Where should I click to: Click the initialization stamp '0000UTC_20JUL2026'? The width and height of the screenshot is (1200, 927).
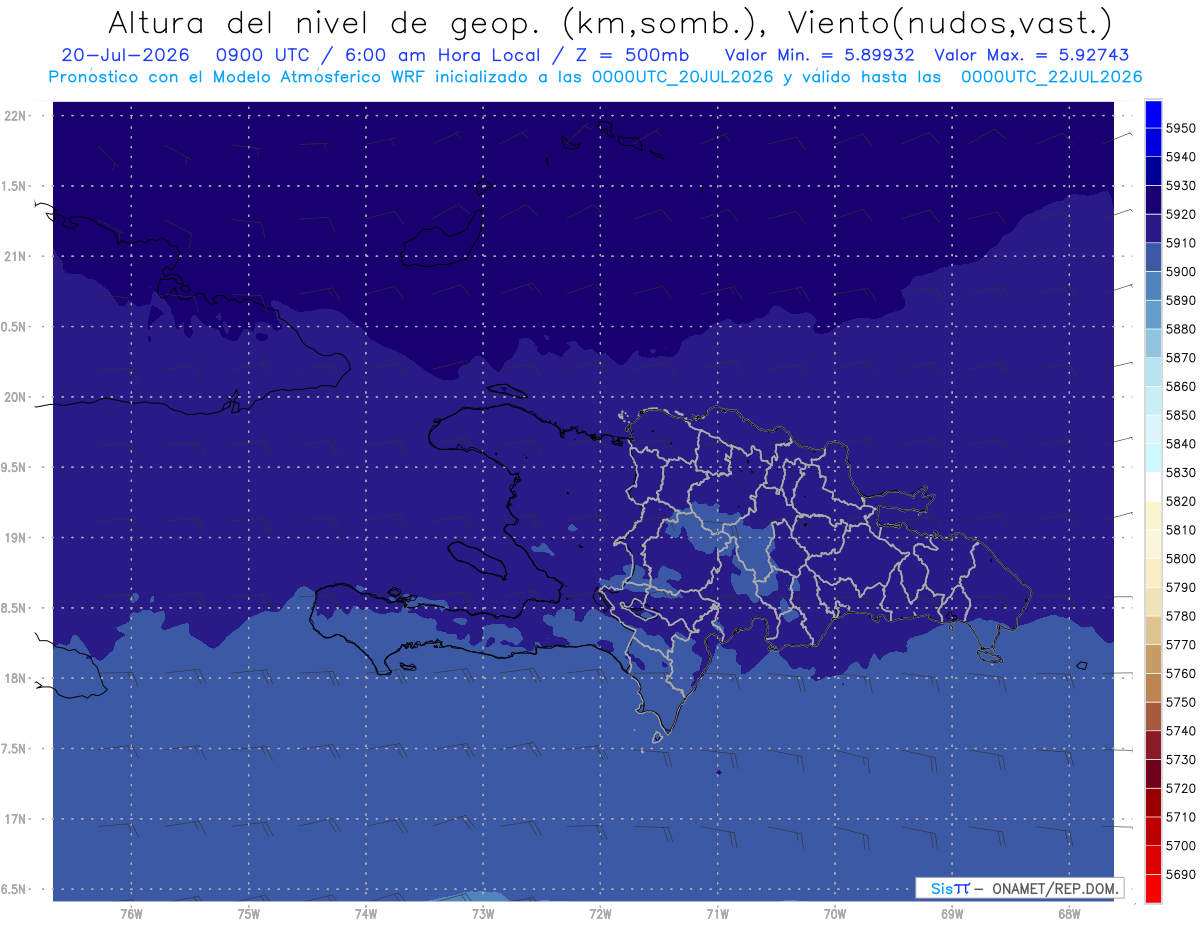click(x=682, y=76)
